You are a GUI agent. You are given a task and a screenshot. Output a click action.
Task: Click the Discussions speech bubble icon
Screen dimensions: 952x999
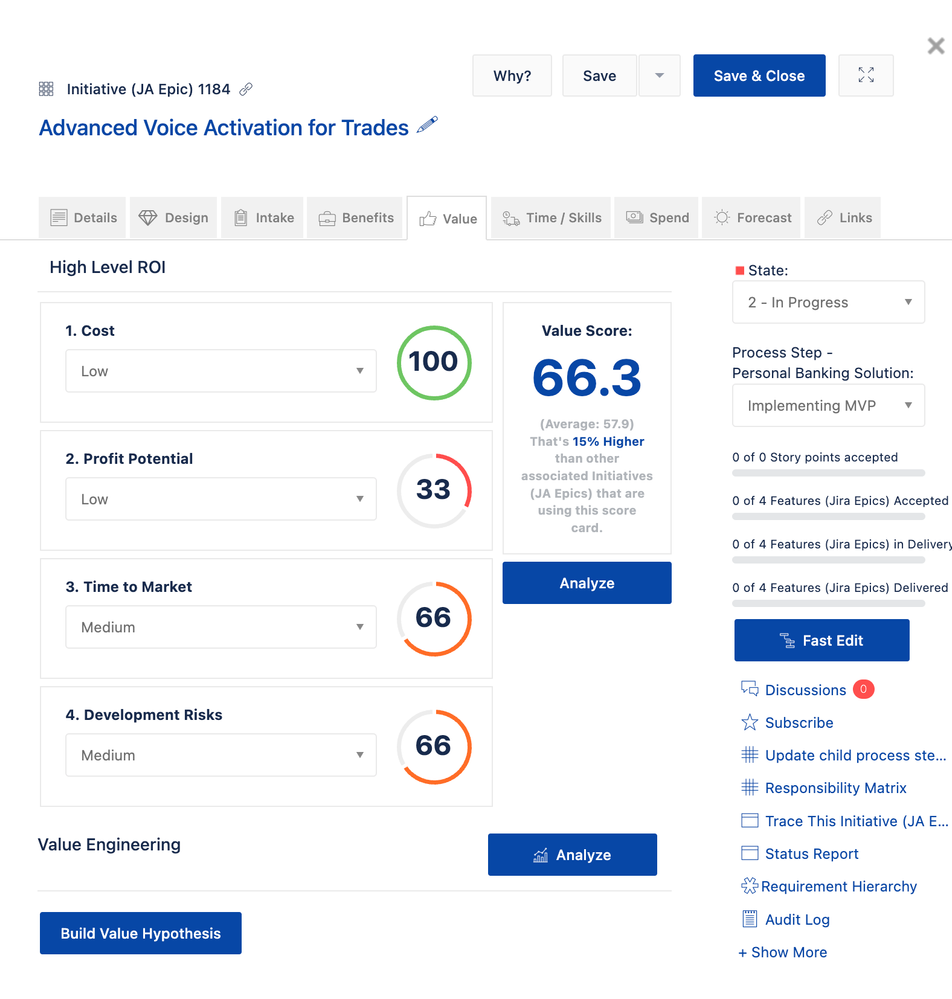[749, 689]
